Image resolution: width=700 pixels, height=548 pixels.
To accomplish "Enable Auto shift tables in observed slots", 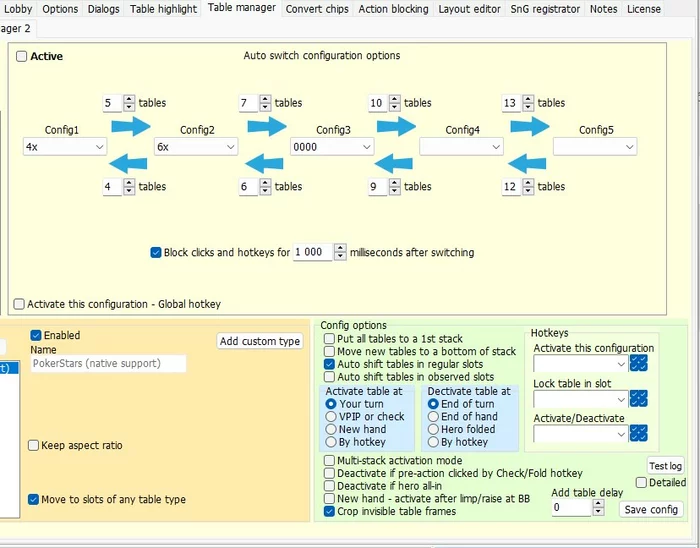I will pyautogui.click(x=329, y=377).
